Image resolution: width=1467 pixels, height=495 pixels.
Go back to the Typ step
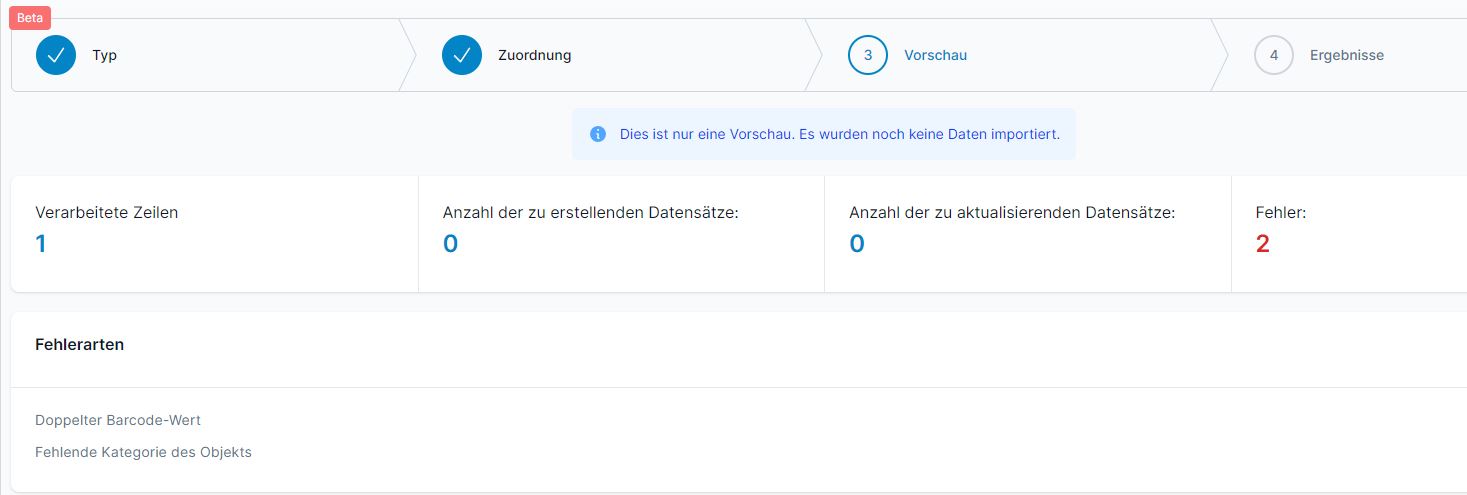pos(105,55)
